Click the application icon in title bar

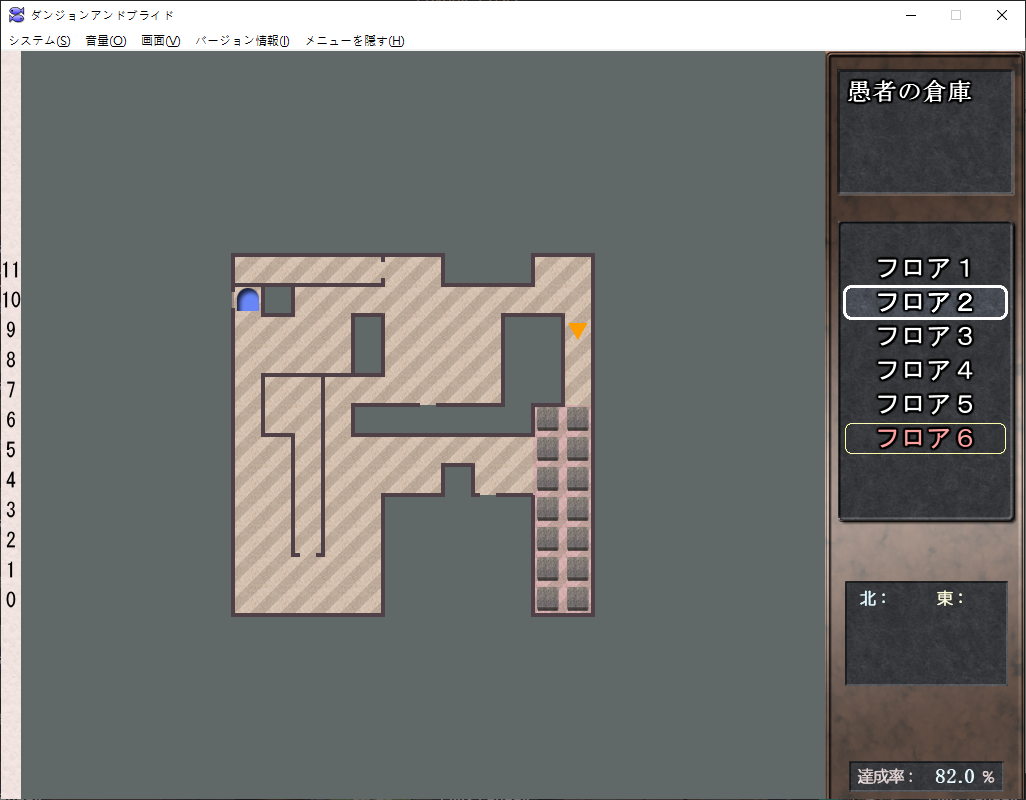click(x=16, y=14)
